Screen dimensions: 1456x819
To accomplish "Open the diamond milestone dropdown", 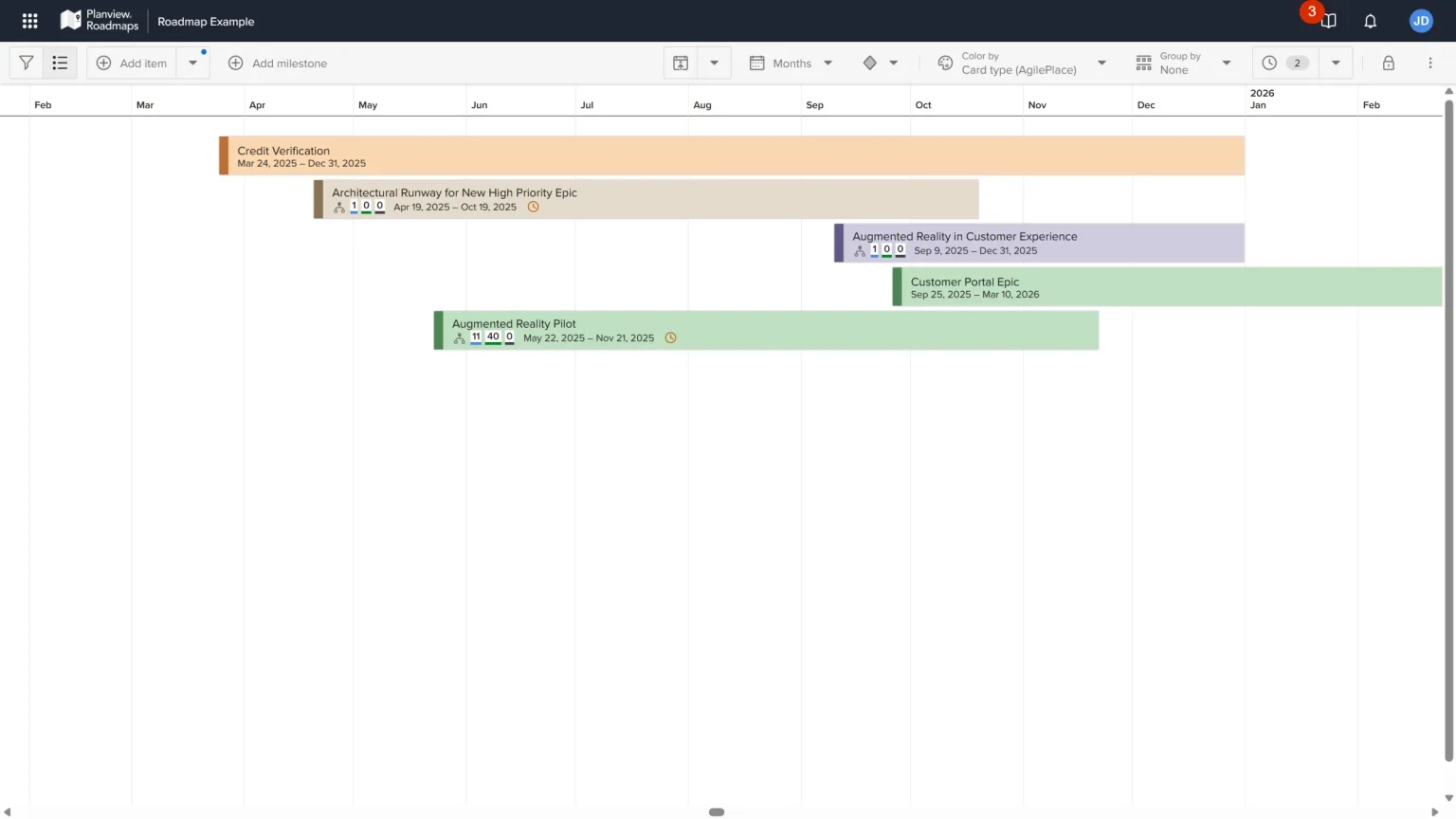I will click(x=880, y=63).
